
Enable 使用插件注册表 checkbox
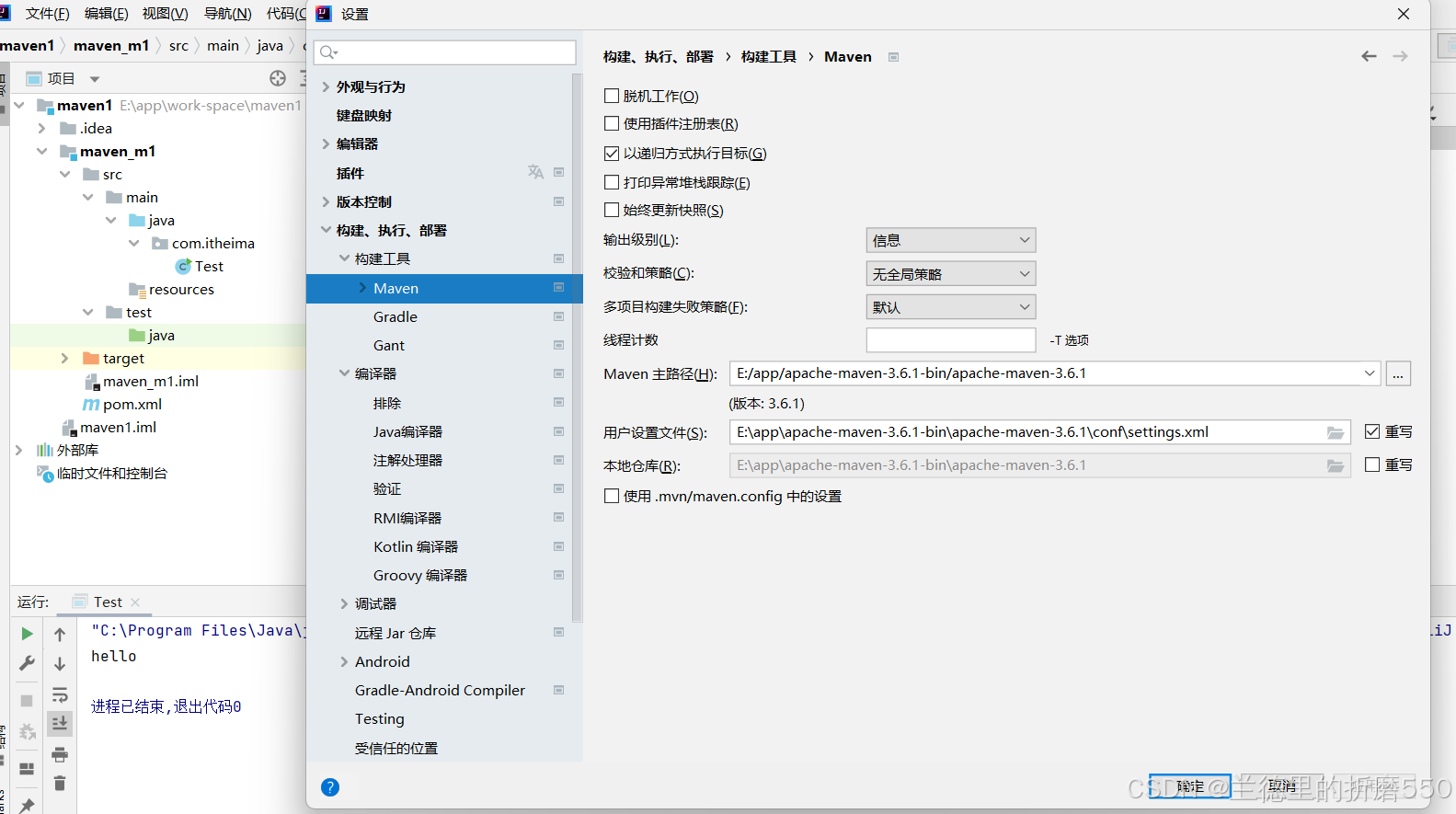[x=612, y=123]
